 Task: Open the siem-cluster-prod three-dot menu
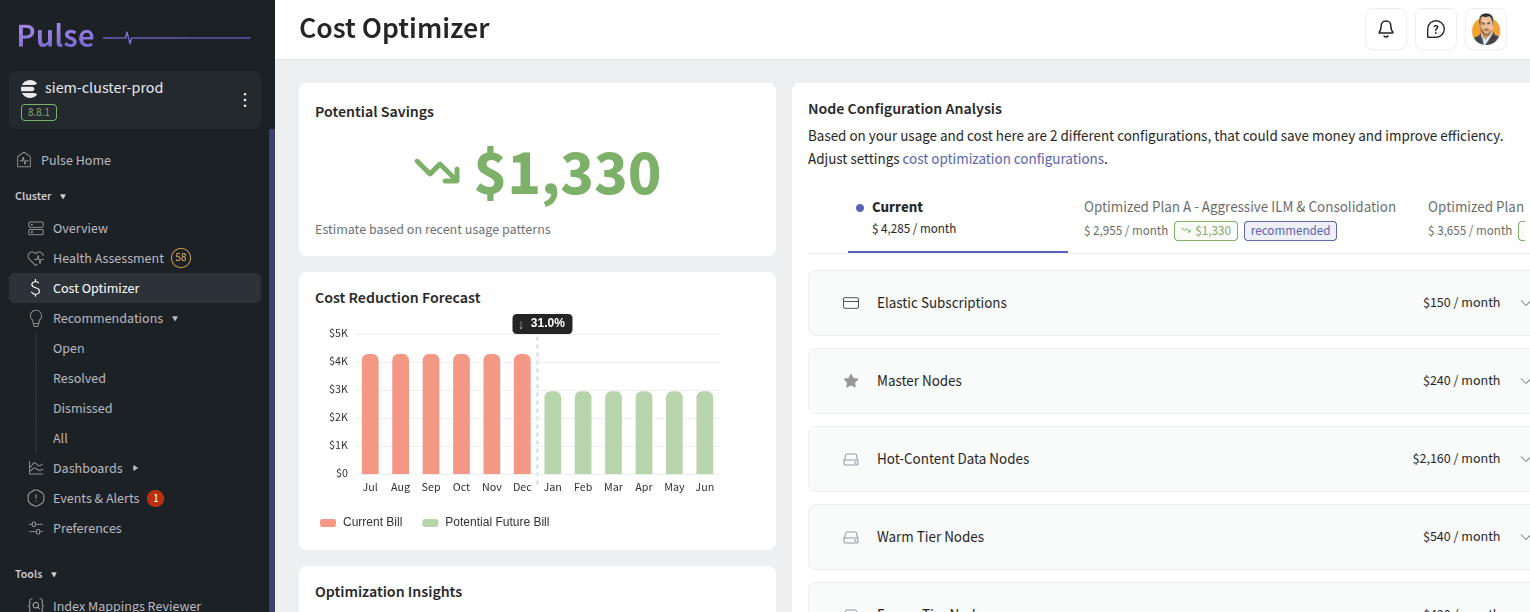(243, 99)
